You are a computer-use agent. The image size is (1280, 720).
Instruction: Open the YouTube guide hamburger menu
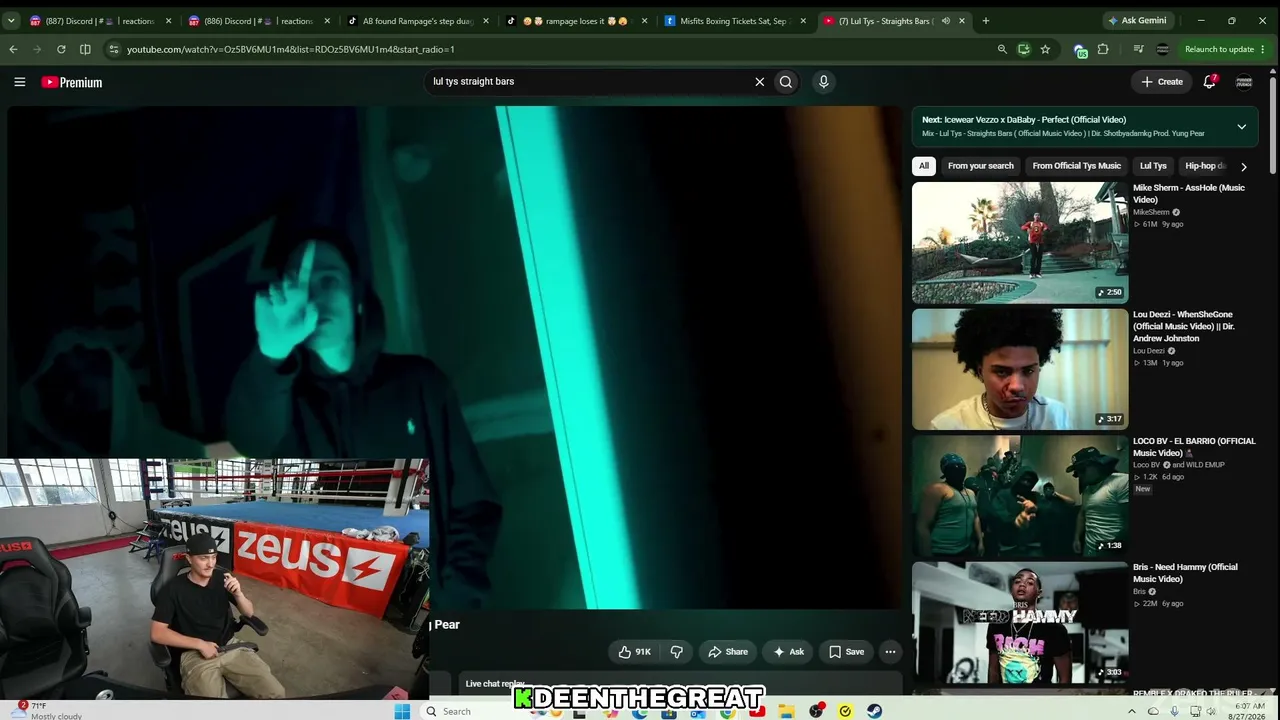tap(19, 82)
